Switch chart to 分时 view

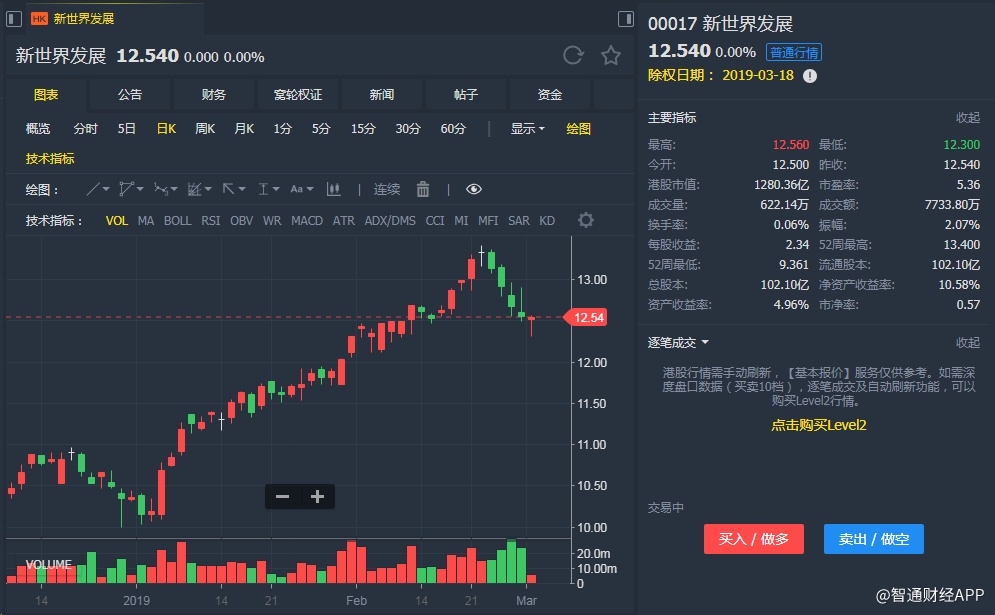coord(85,129)
